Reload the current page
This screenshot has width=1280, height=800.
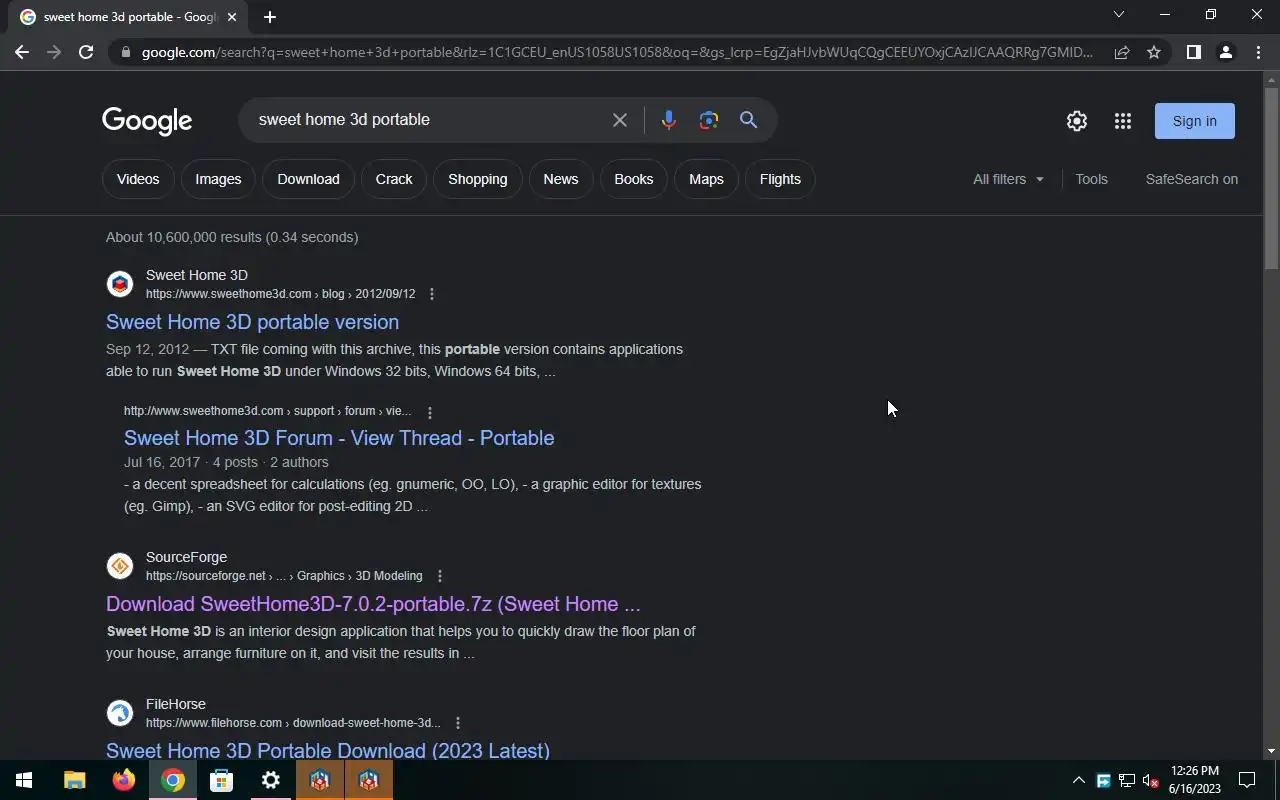86,52
